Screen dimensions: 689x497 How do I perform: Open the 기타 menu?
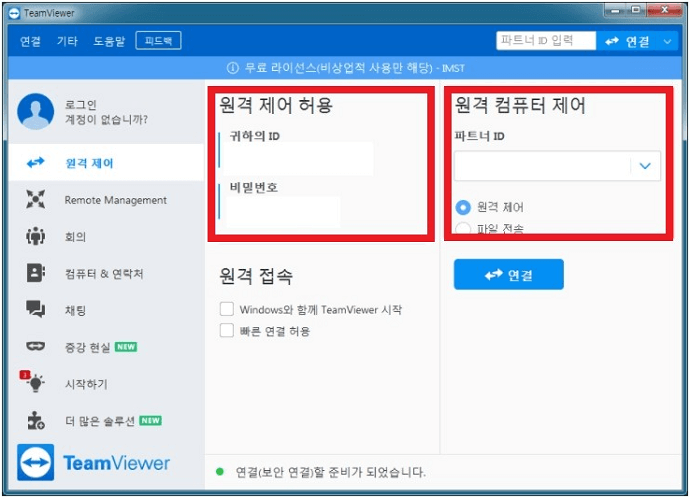(x=67, y=41)
